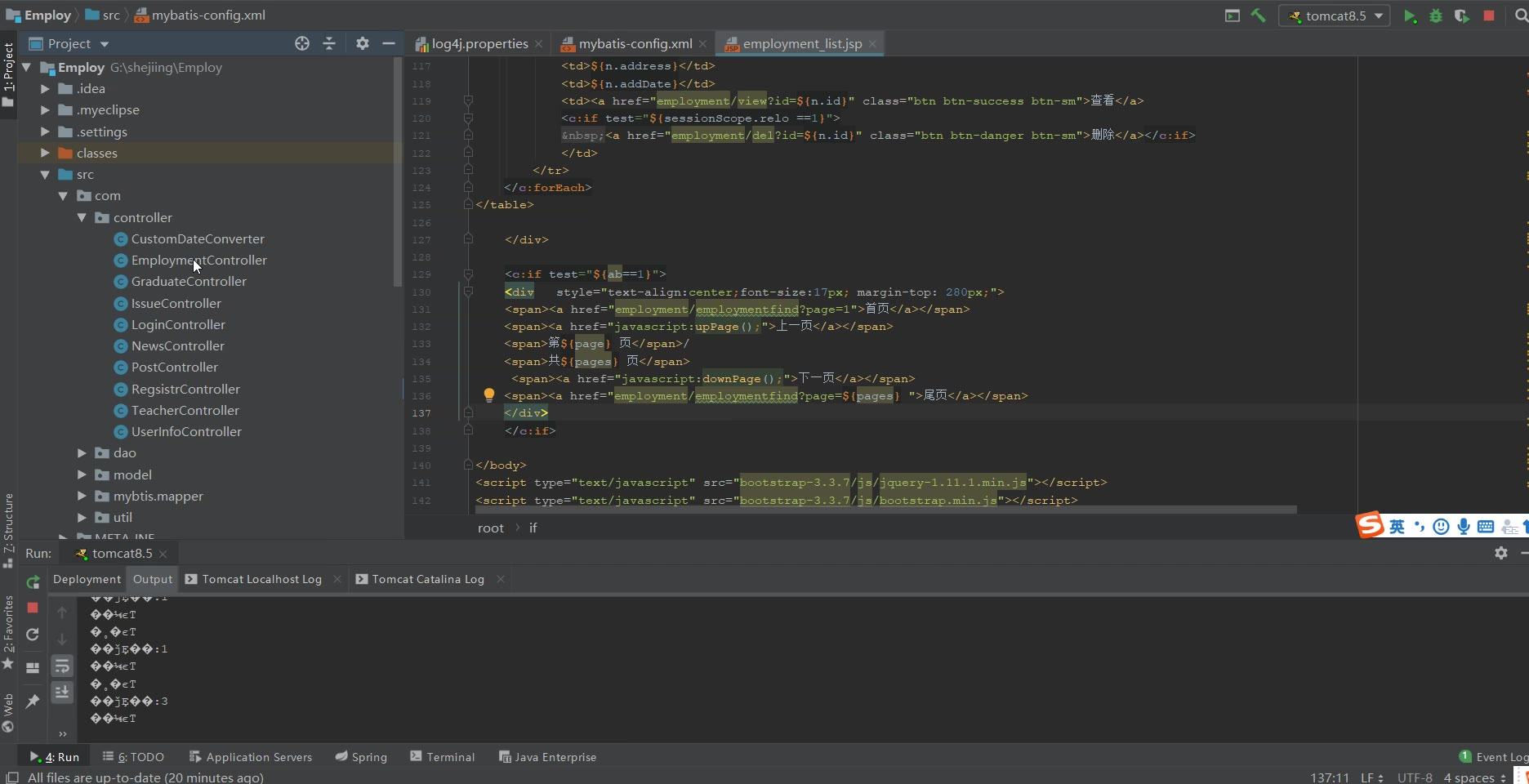
Task: Click the UTF-8 encoding in status bar
Action: tap(1415, 777)
